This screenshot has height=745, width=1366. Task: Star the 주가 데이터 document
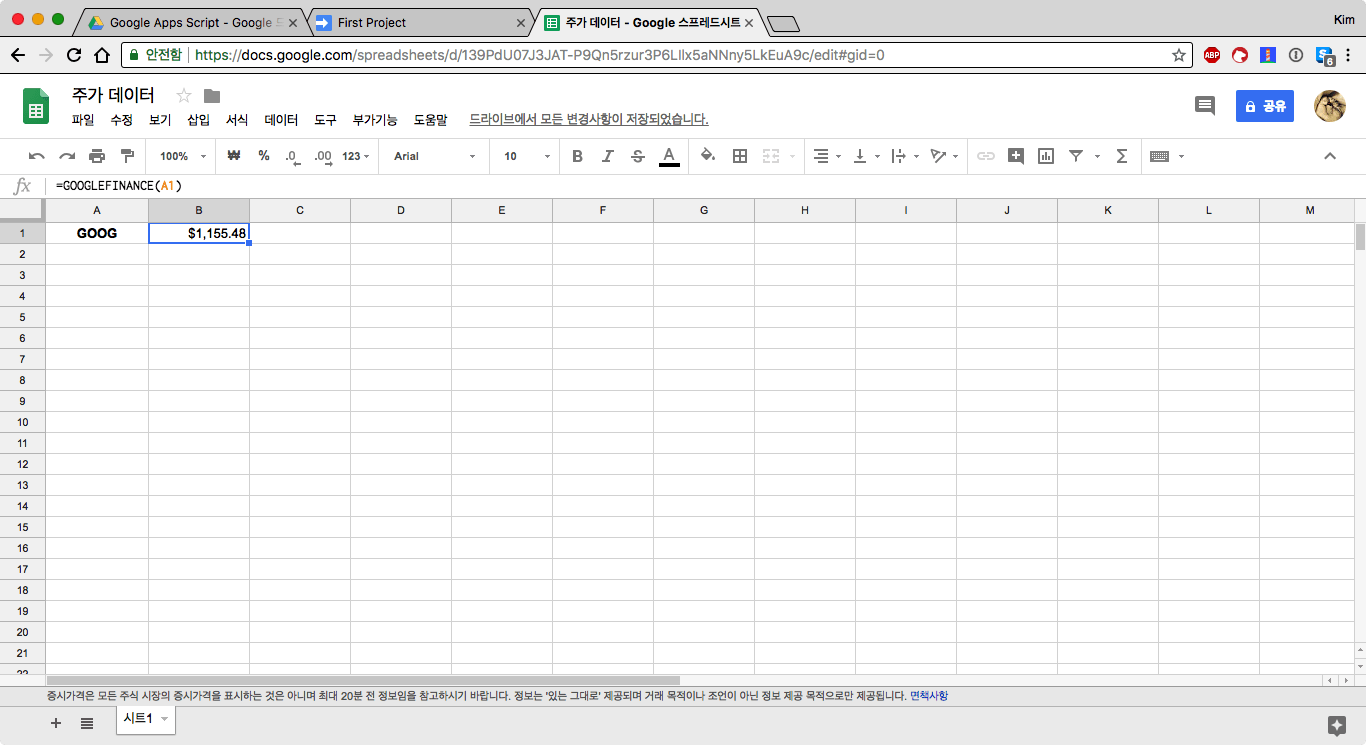click(x=184, y=96)
